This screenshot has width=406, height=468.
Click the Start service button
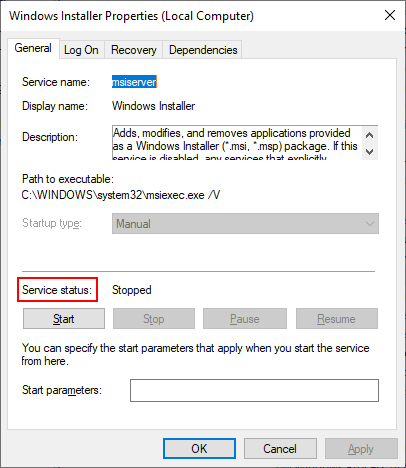(64, 319)
